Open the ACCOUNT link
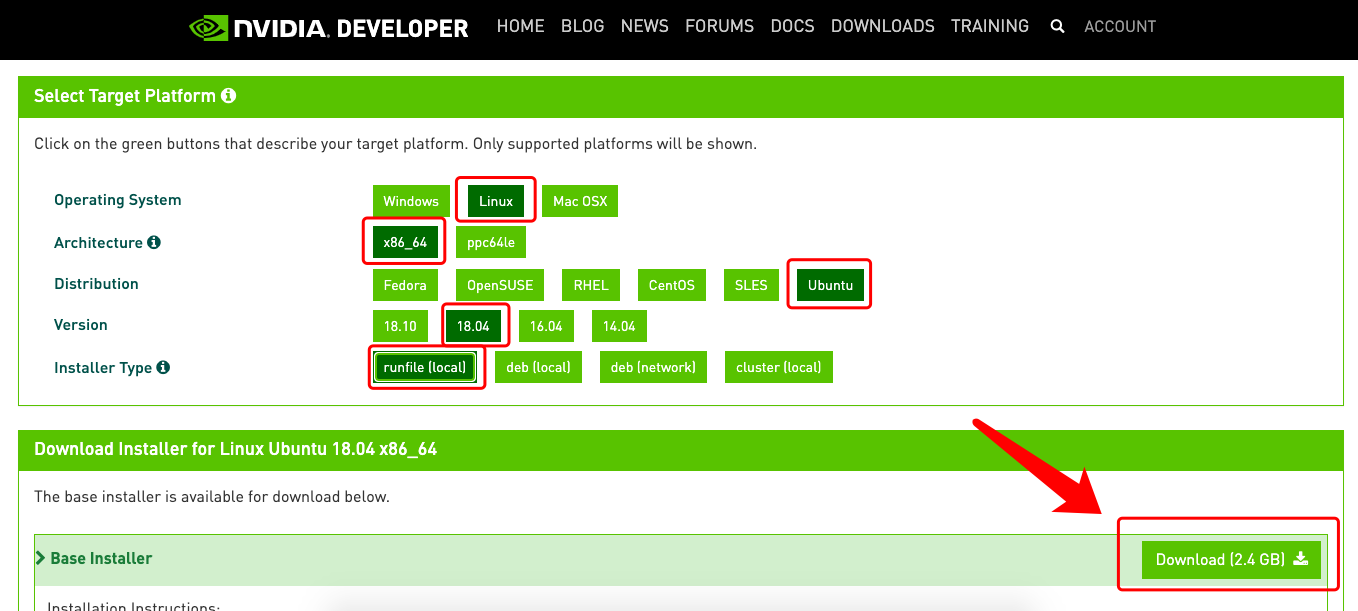The image size is (1358, 611). tap(1120, 27)
